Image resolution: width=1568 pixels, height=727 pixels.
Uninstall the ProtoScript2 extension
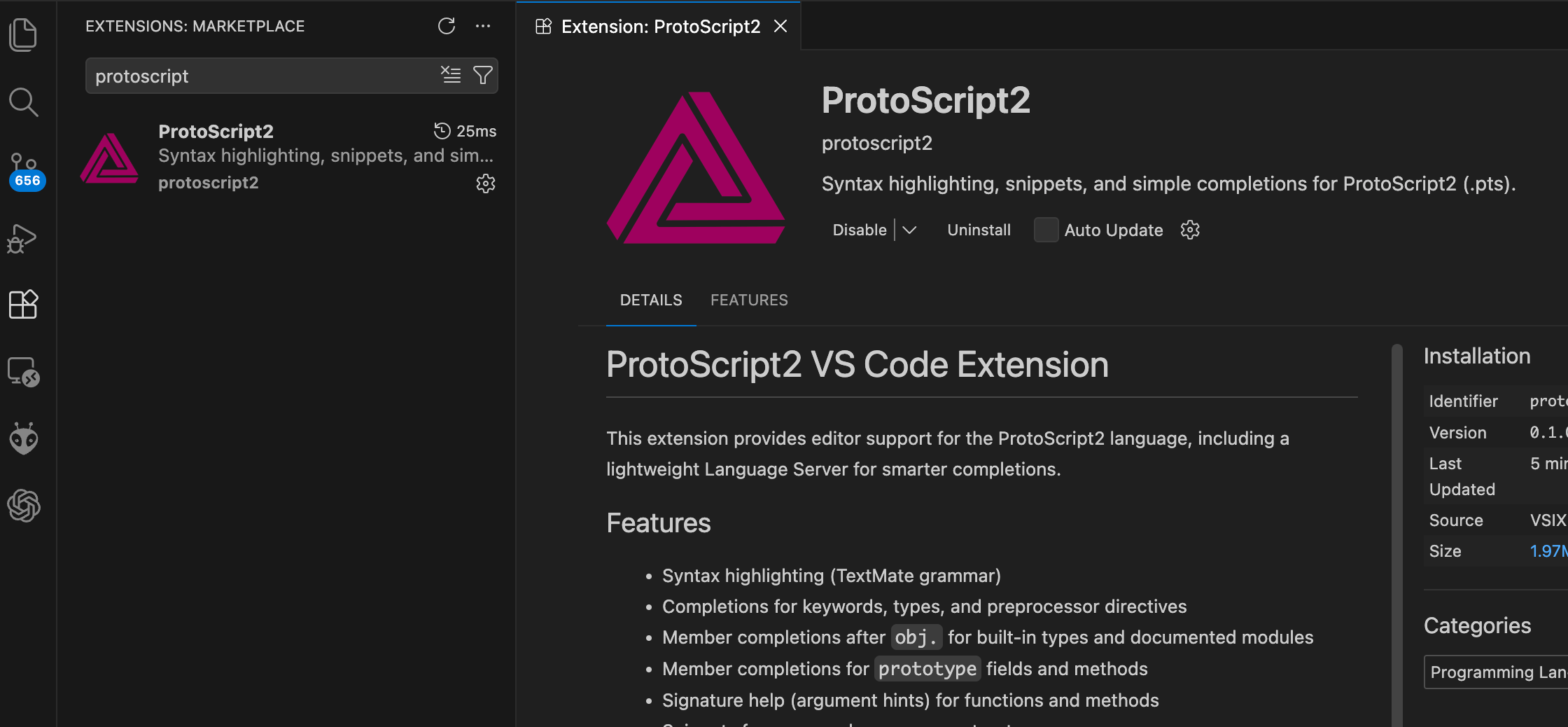coord(979,230)
